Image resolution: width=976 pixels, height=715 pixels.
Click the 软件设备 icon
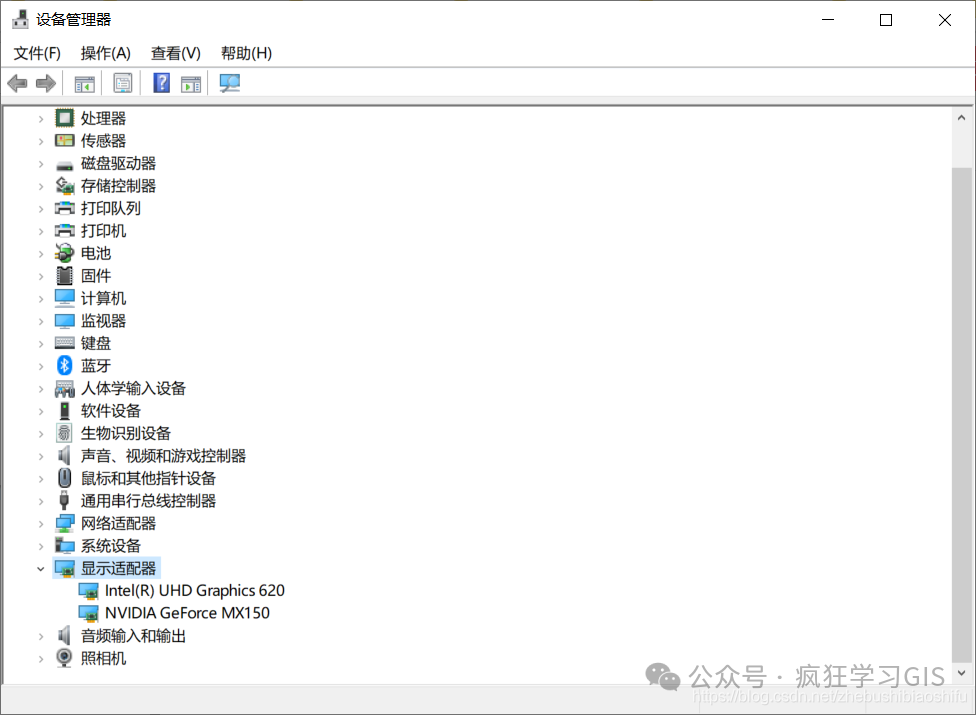(x=64, y=410)
